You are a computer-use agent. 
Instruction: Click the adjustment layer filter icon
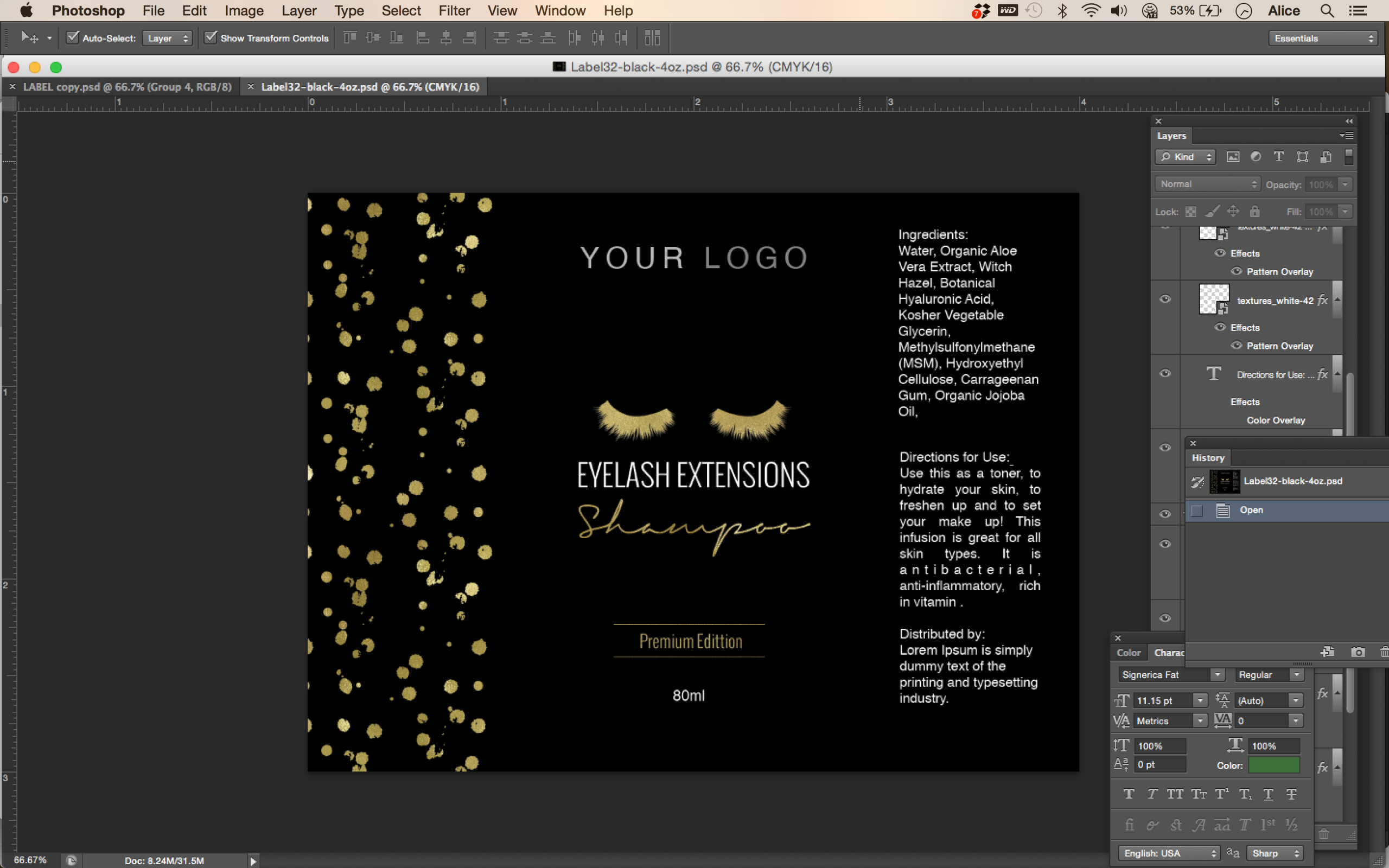tap(1256, 157)
